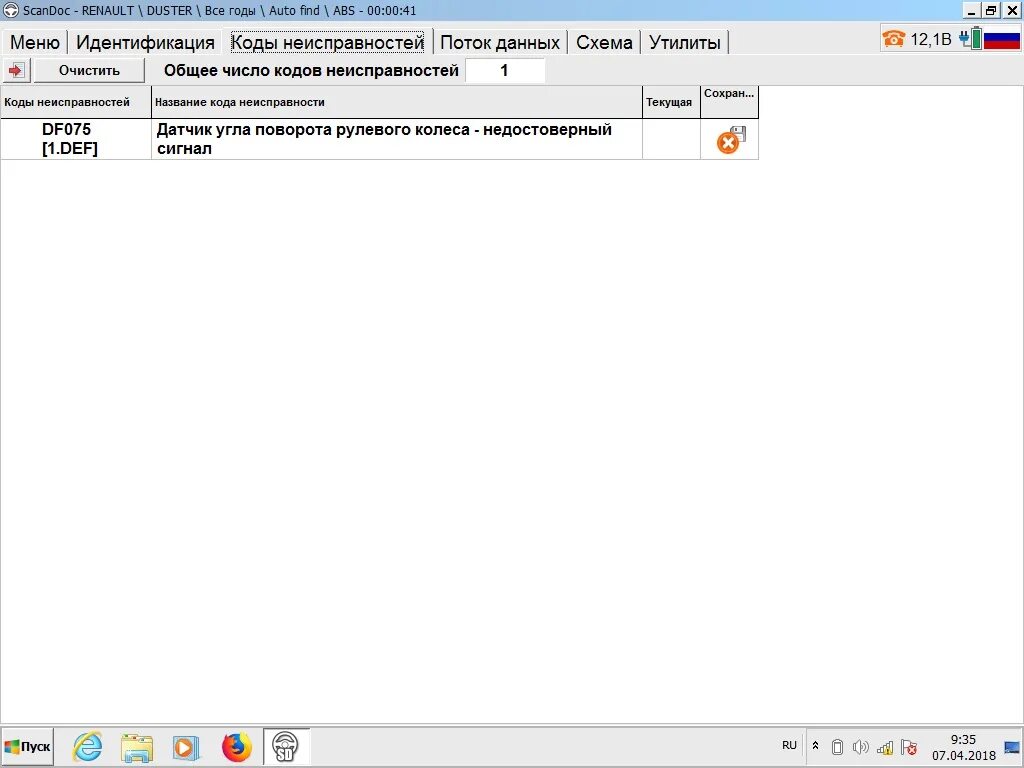The height and width of the screenshot is (768, 1024).
Task: Click the battery voltage 12,1В indicator
Action: click(931, 40)
